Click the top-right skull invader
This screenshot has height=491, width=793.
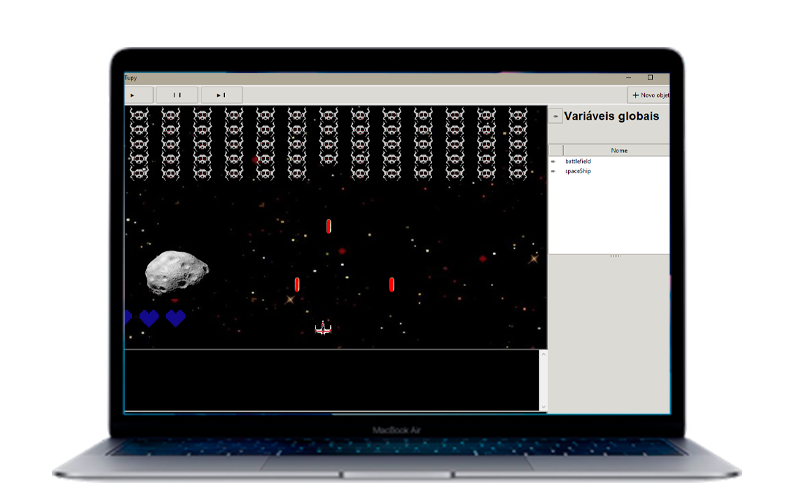coord(517,116)
